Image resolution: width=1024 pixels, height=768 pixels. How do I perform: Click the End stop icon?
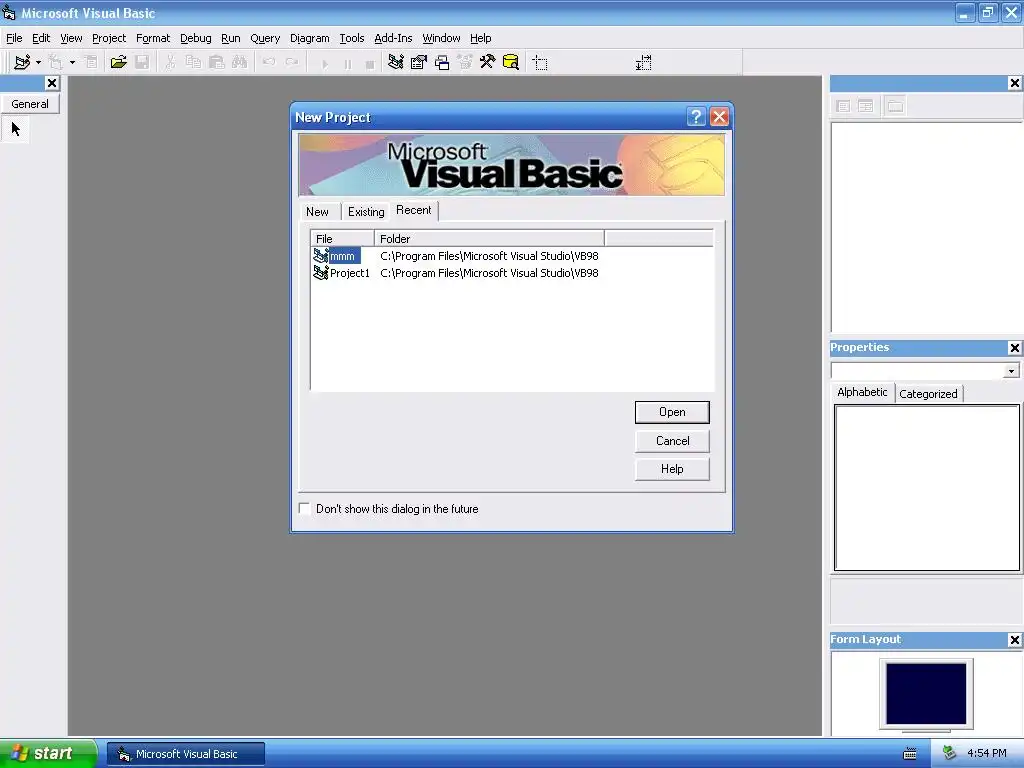point(370,63)
